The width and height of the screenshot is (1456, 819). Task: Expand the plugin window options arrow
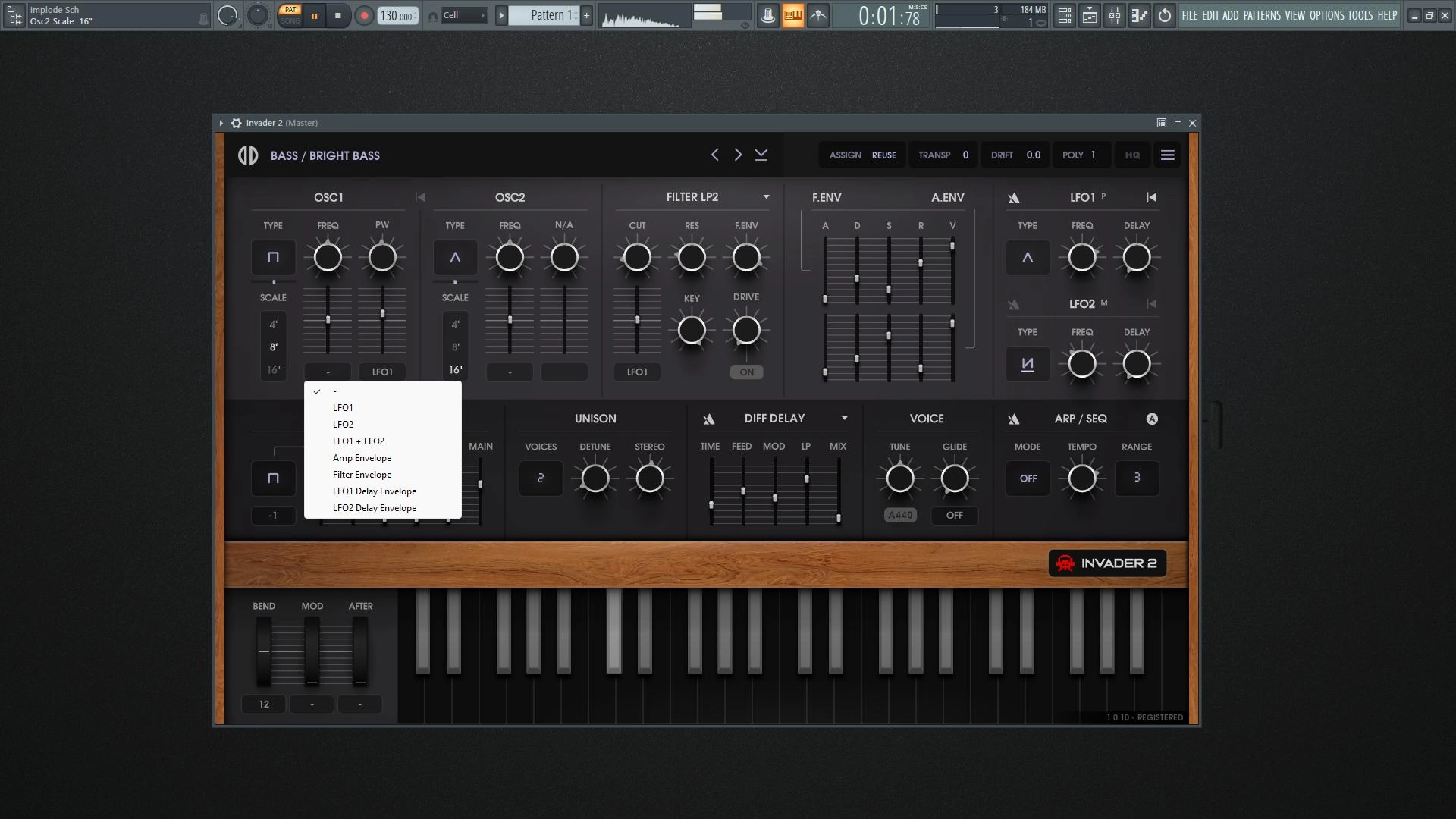point(221,123)
